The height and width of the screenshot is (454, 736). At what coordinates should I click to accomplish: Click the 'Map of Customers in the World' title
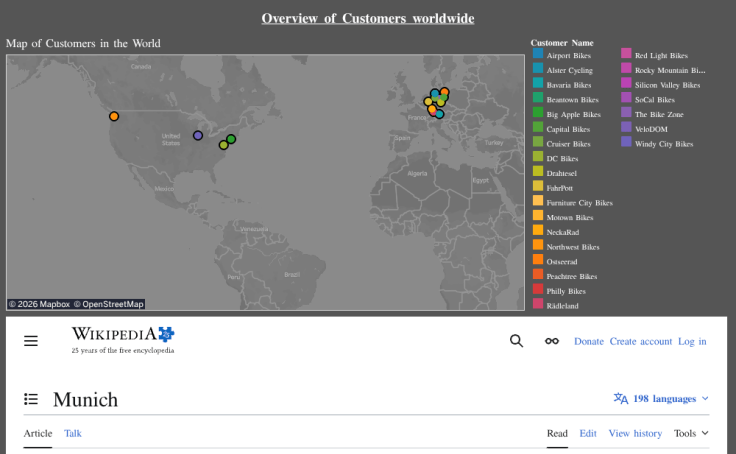(83, 43)
